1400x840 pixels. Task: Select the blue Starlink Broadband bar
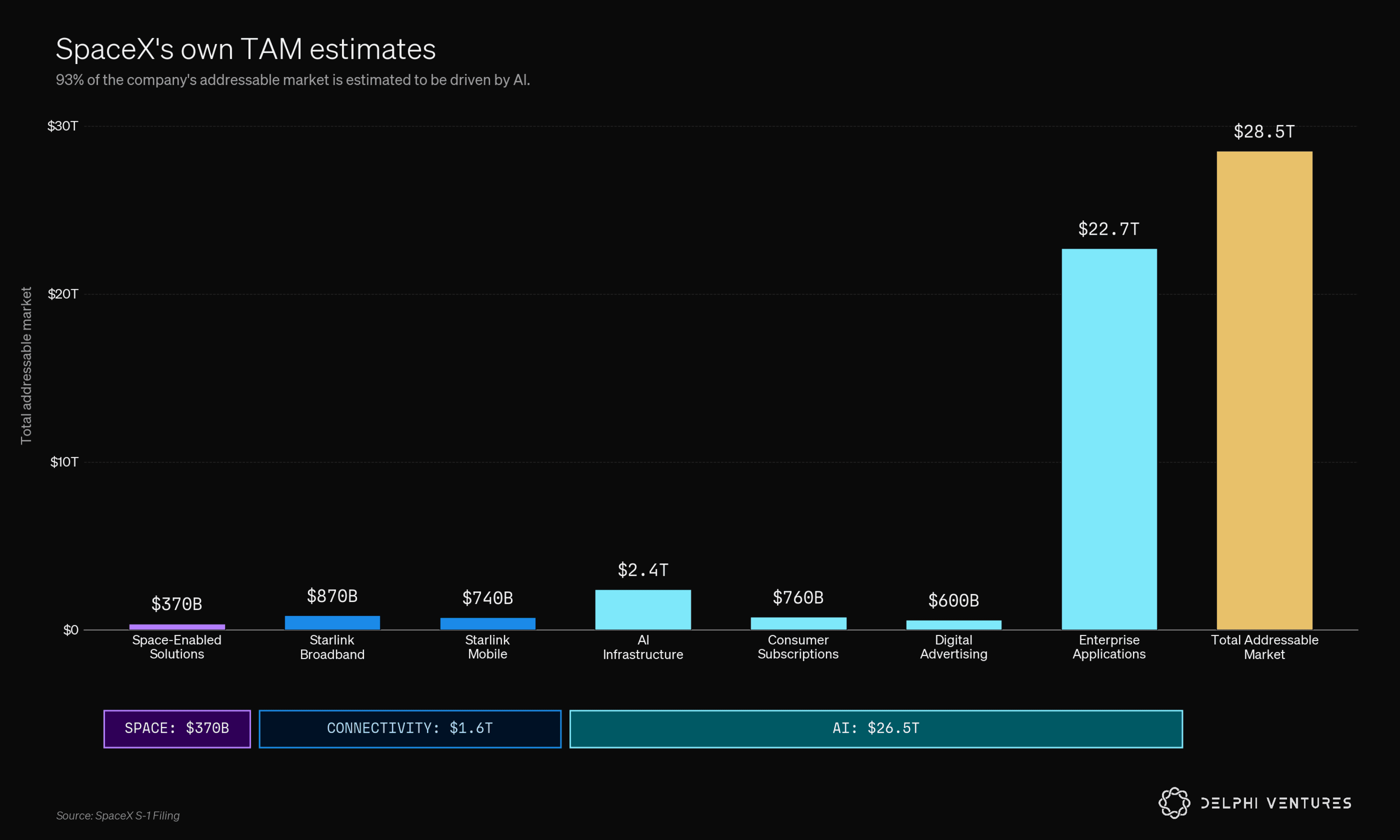(x=332, y=623)
